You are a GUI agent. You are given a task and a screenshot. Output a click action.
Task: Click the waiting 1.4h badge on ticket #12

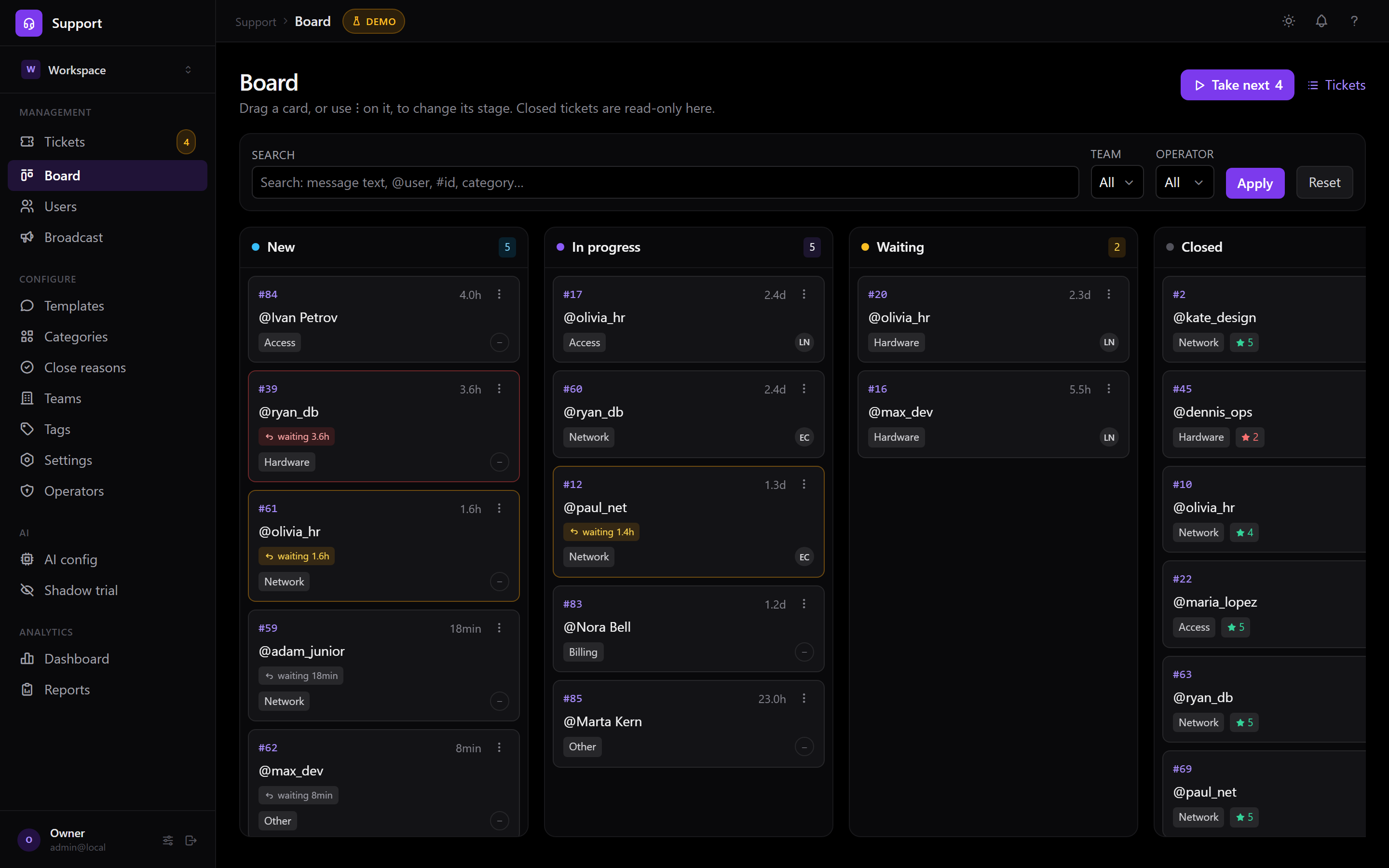point(601,532)
